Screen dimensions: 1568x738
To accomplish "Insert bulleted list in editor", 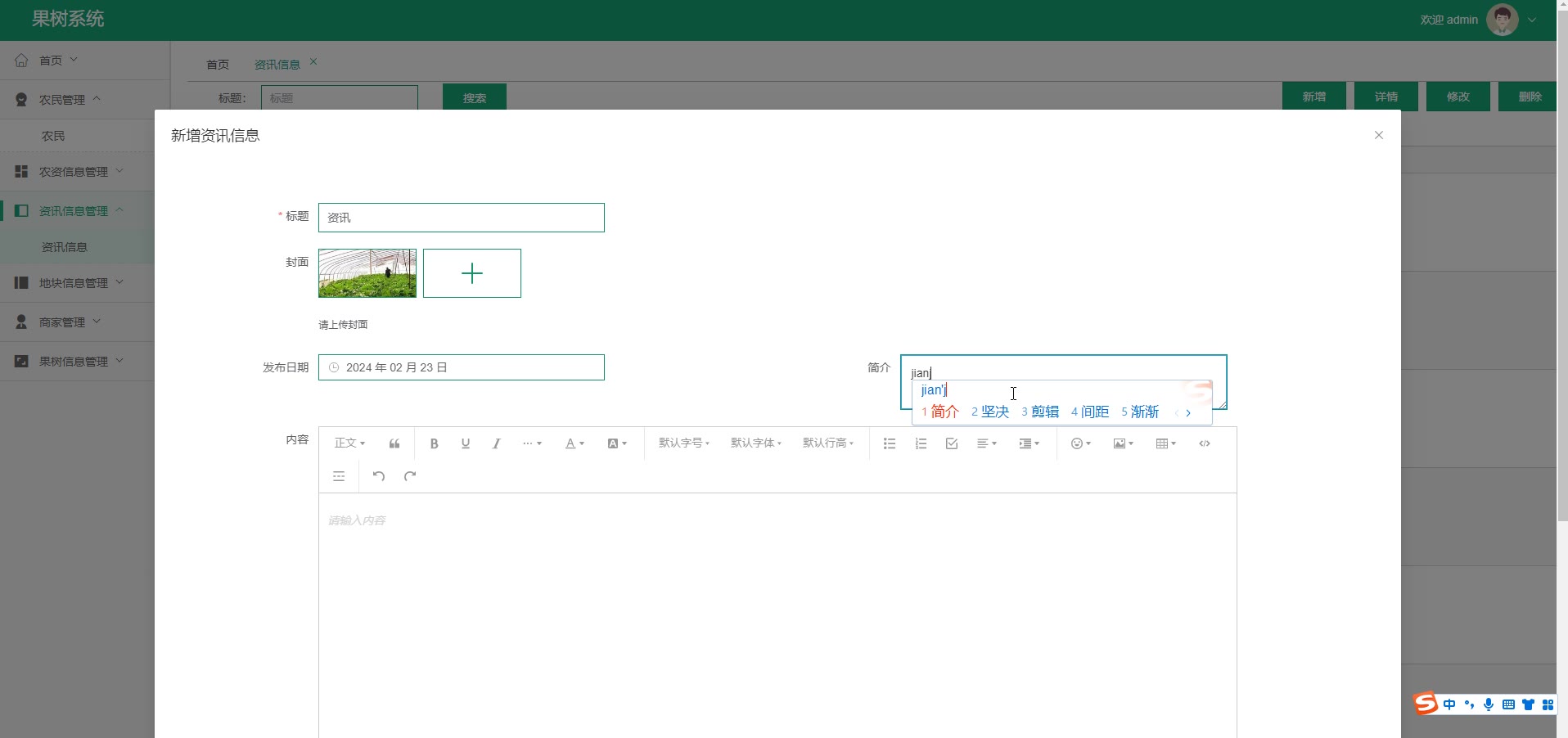I will pyautogui.click(x=890, y=443).
